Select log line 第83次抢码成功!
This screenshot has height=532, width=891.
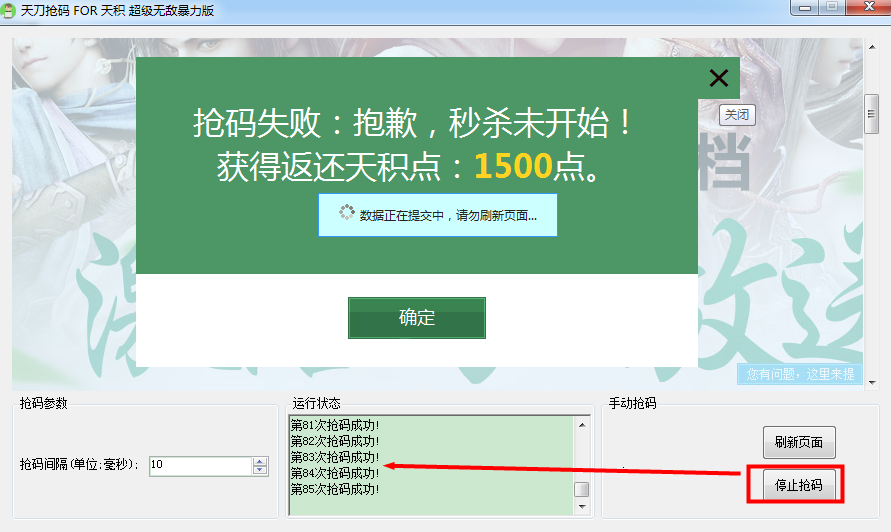(335, 457)
